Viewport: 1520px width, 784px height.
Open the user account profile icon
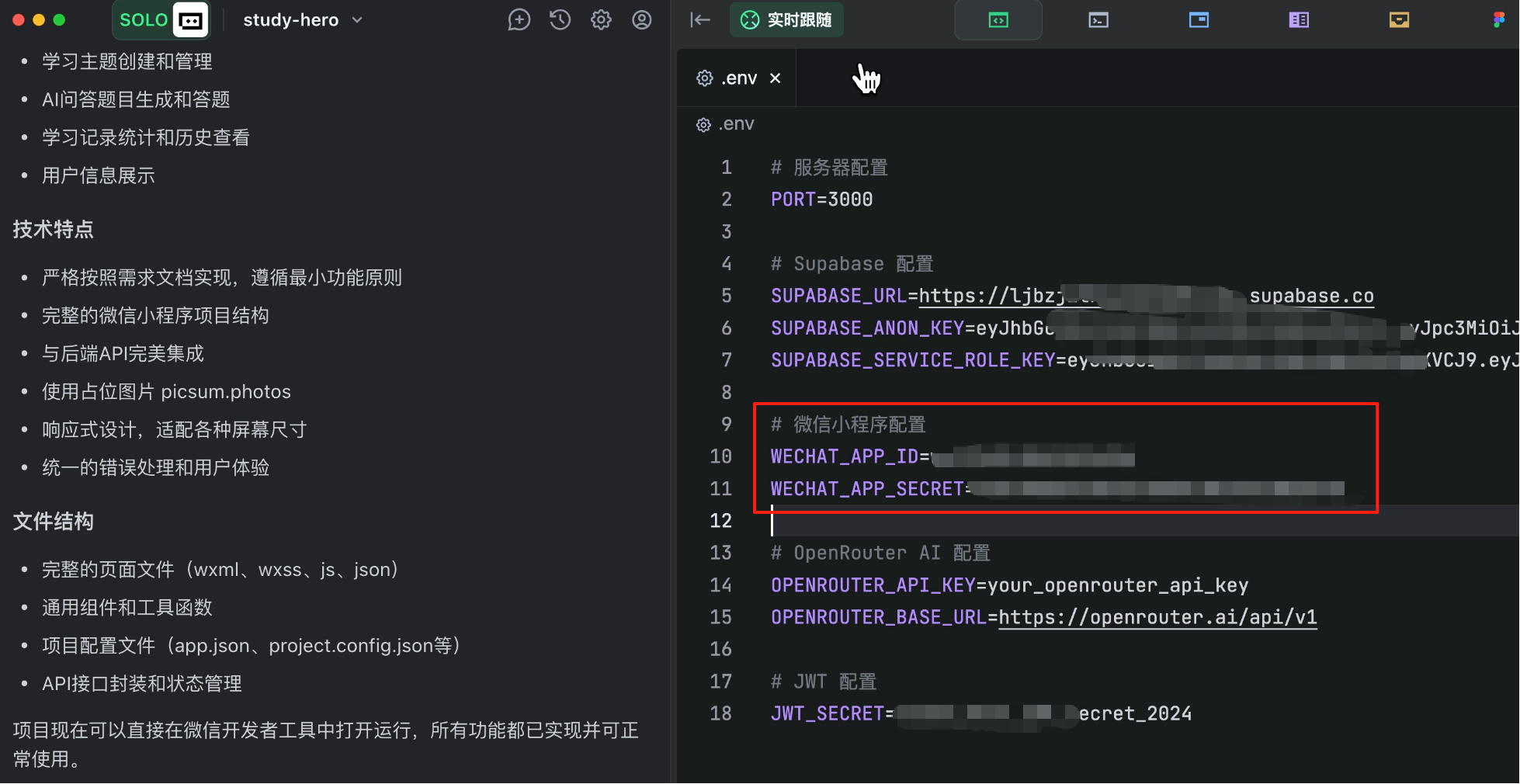[x=641, y=20]
